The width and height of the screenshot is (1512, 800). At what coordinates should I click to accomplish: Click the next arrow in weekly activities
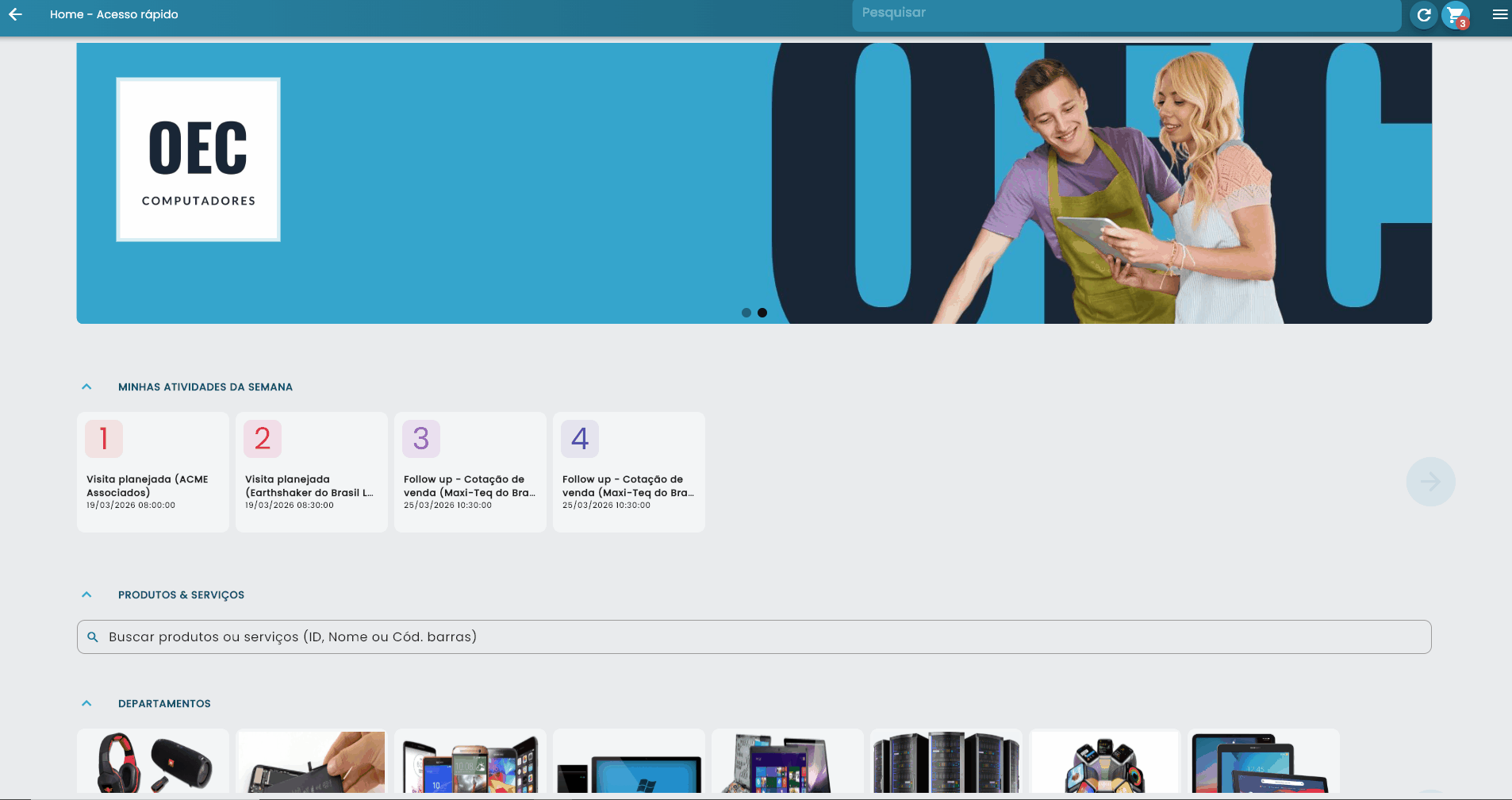pos(1430,482)
